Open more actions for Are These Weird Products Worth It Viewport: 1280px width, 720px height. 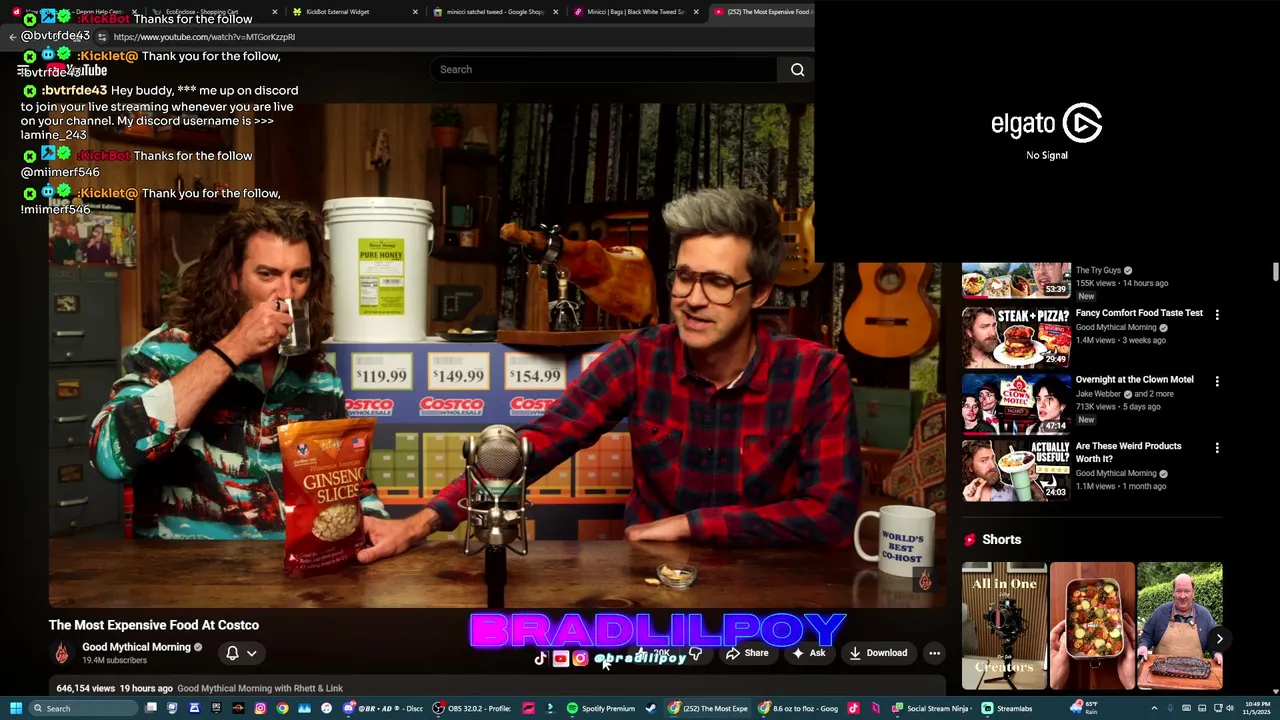tap(1217, 448)
